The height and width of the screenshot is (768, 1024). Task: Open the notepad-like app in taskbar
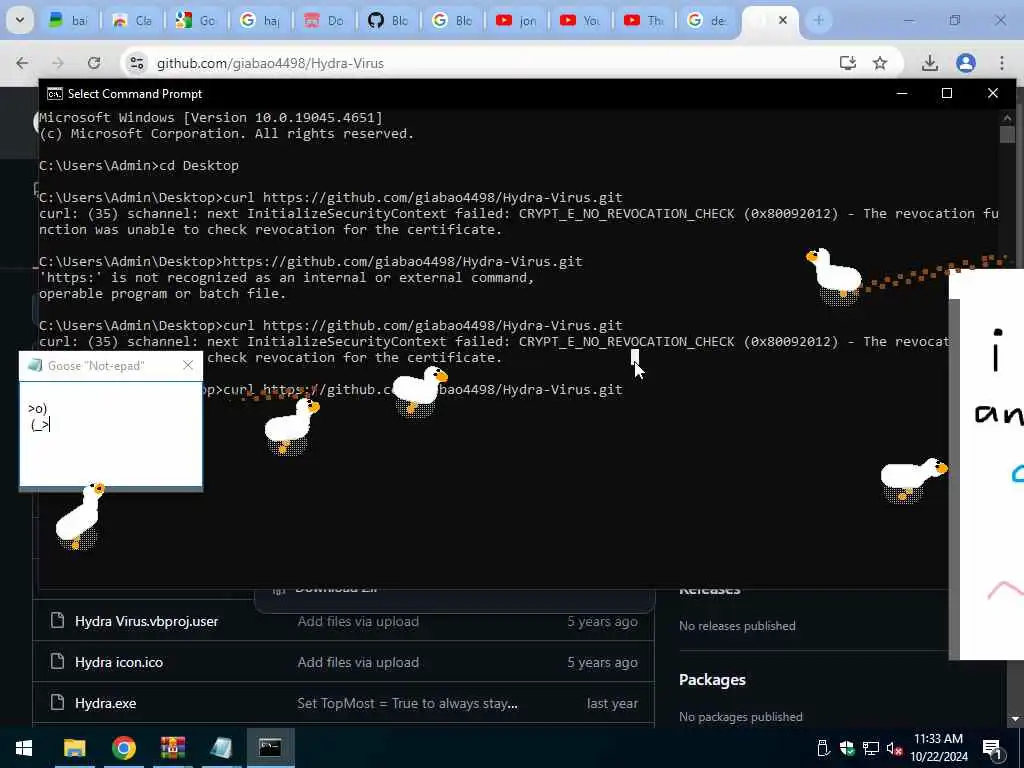(221, 748)
